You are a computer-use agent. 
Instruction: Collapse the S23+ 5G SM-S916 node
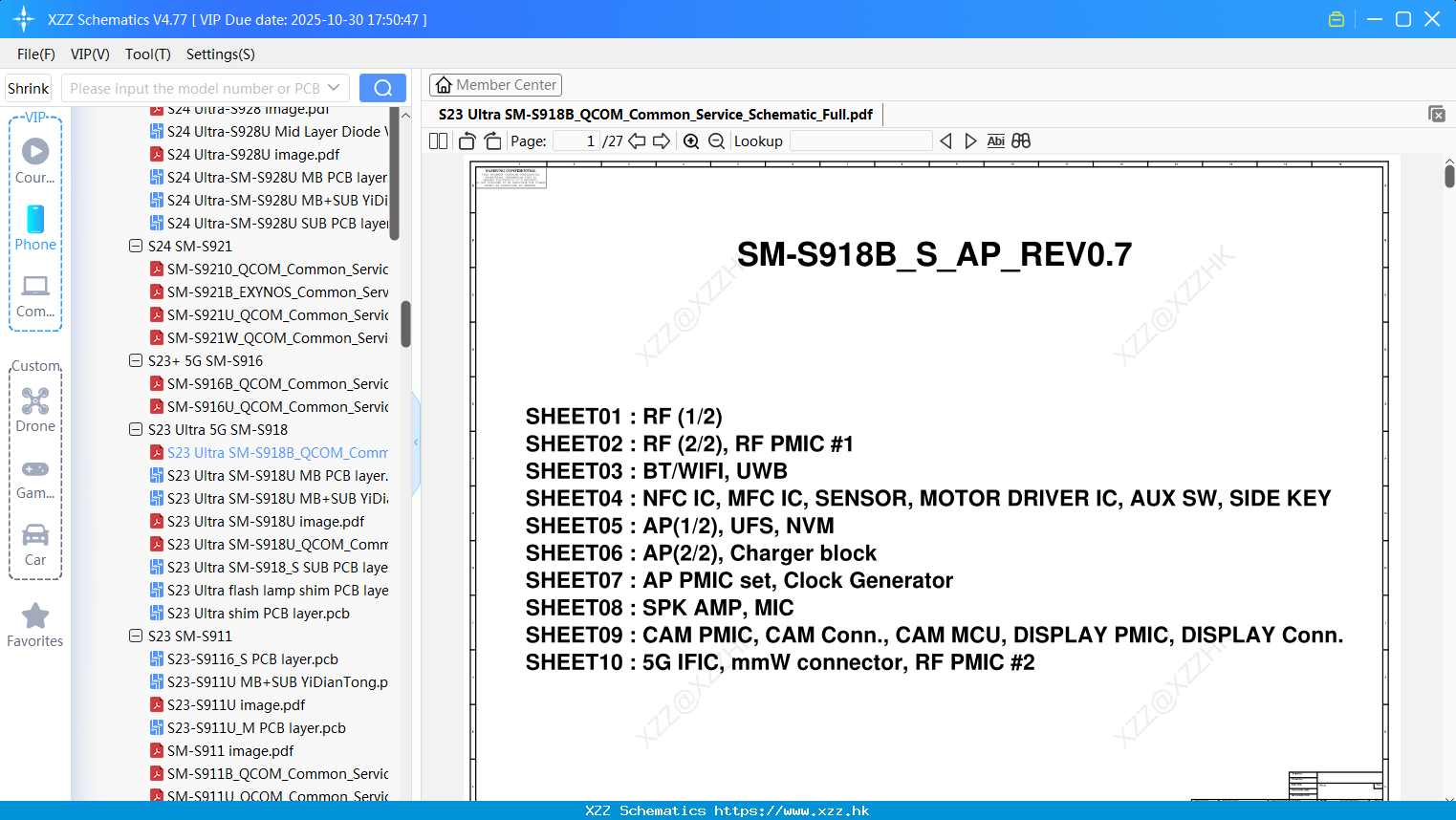[136, 360]
